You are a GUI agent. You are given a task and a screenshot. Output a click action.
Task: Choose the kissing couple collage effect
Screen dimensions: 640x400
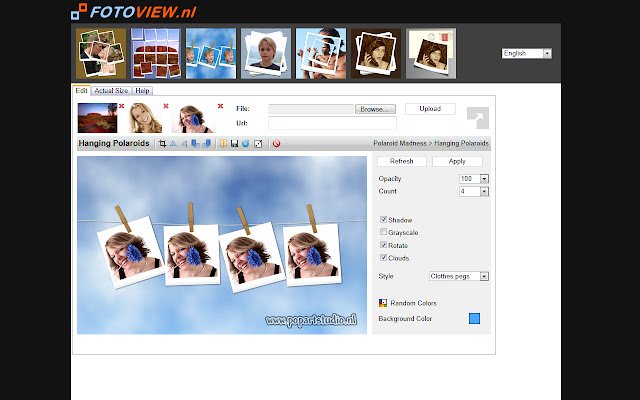[x=101, y=53]
